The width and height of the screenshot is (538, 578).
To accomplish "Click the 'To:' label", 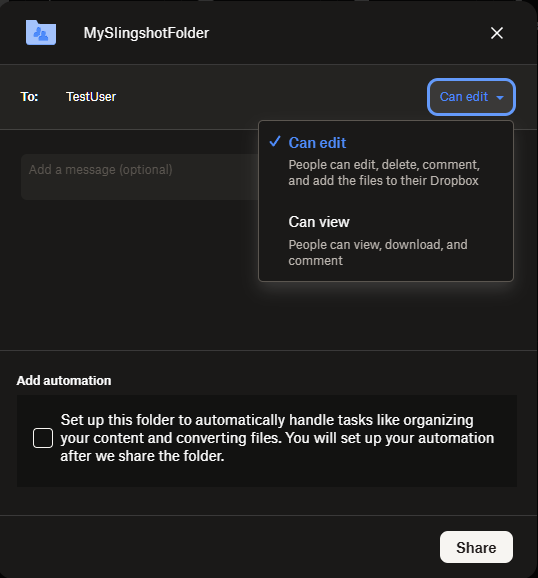I will click(29, 97).
